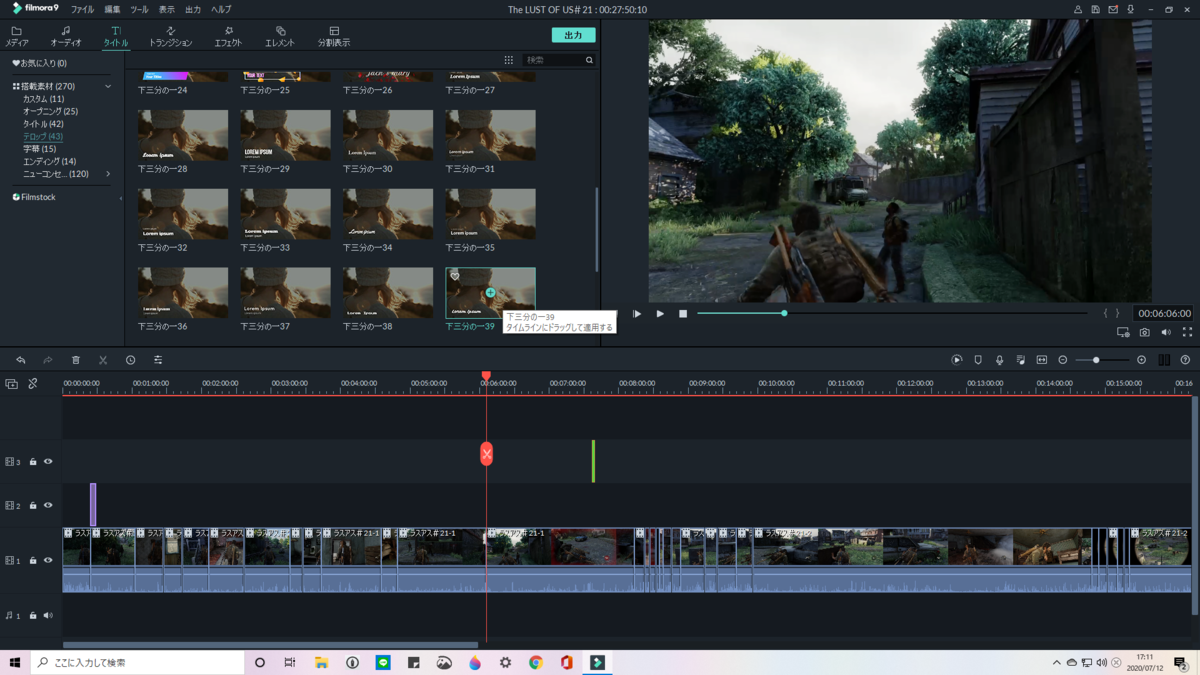Lock video track 1
The height and width of the screenshot is (675, 1200).
point(33,561)
